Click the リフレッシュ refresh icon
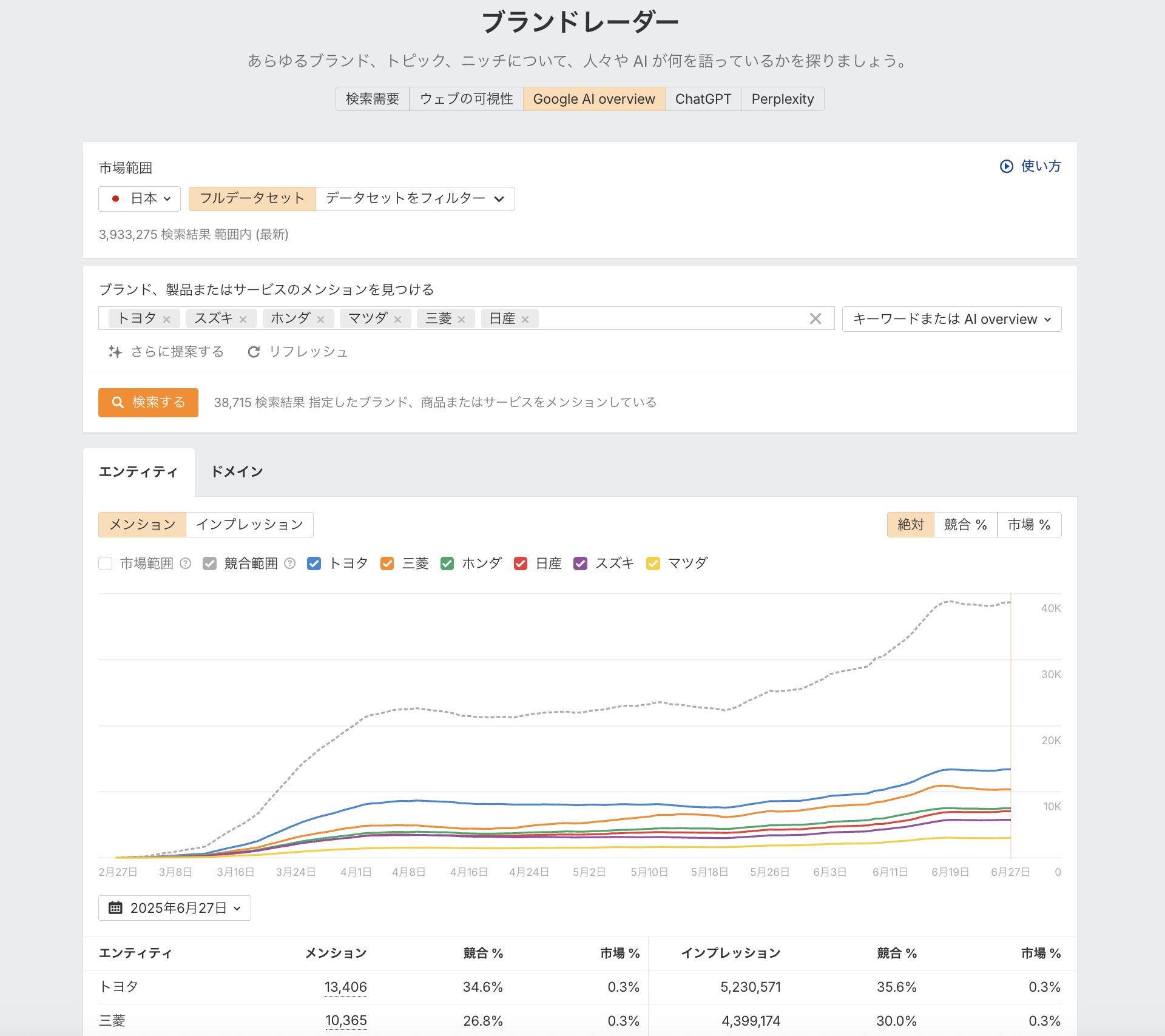This screenshot has height=1036, width=1165. pyautogui.click(x=254, y=352)
